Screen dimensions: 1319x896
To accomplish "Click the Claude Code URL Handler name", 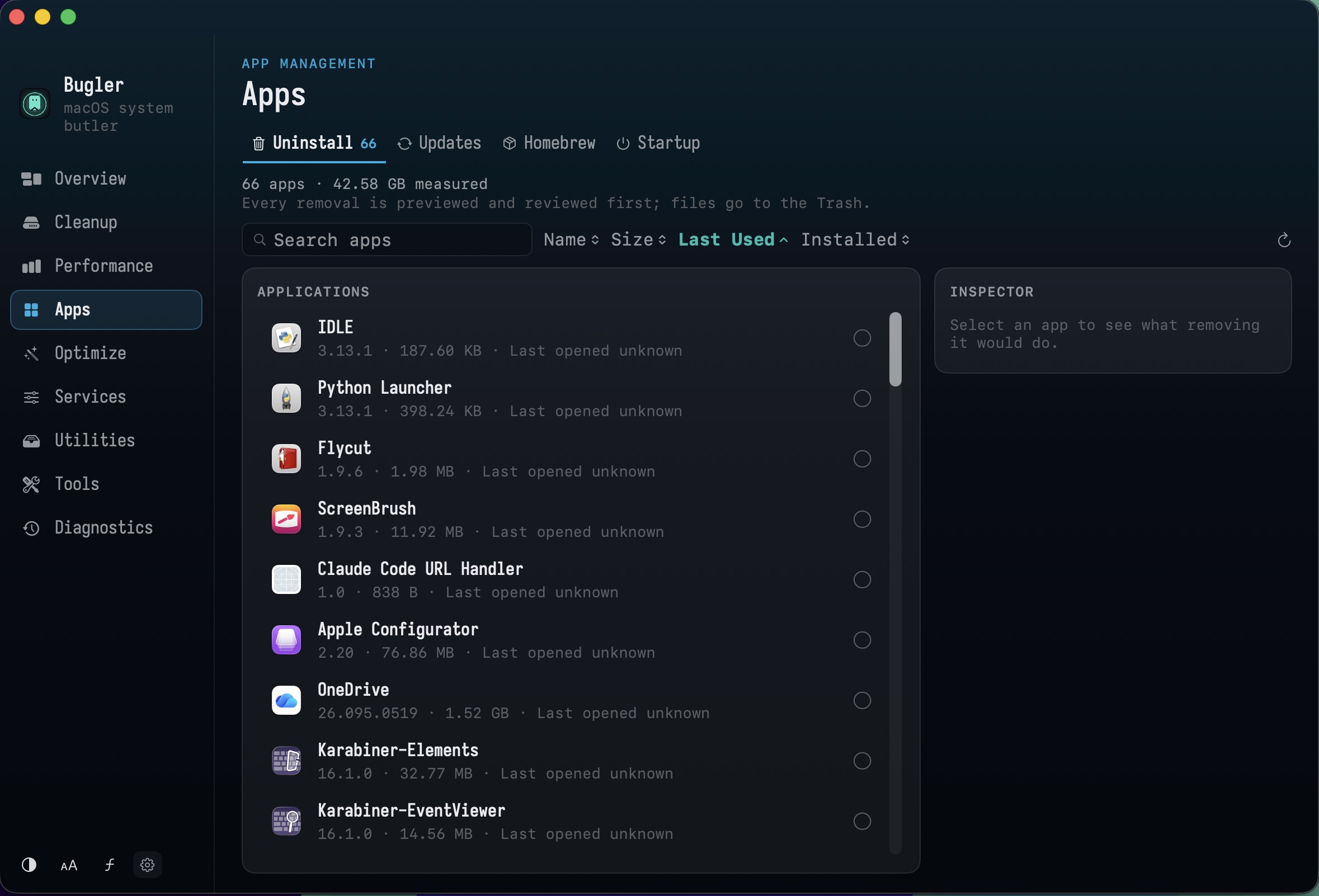I will 420,569.
